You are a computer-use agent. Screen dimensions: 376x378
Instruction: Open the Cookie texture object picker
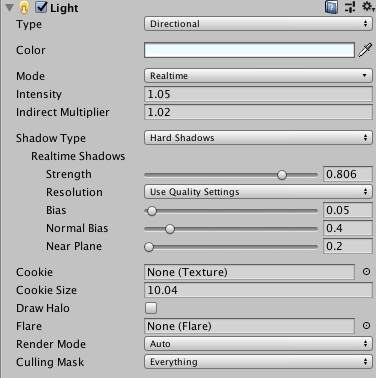(366, 272)
